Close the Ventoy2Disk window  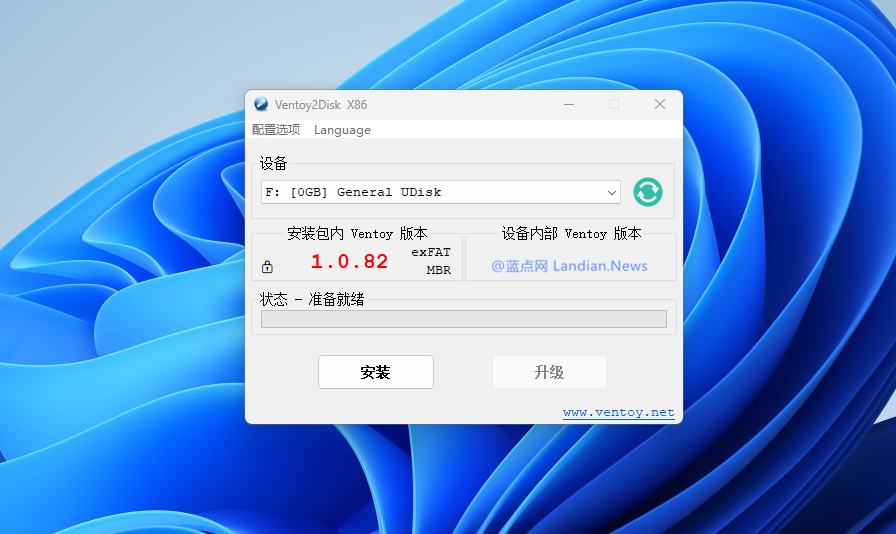click(660, 104)
